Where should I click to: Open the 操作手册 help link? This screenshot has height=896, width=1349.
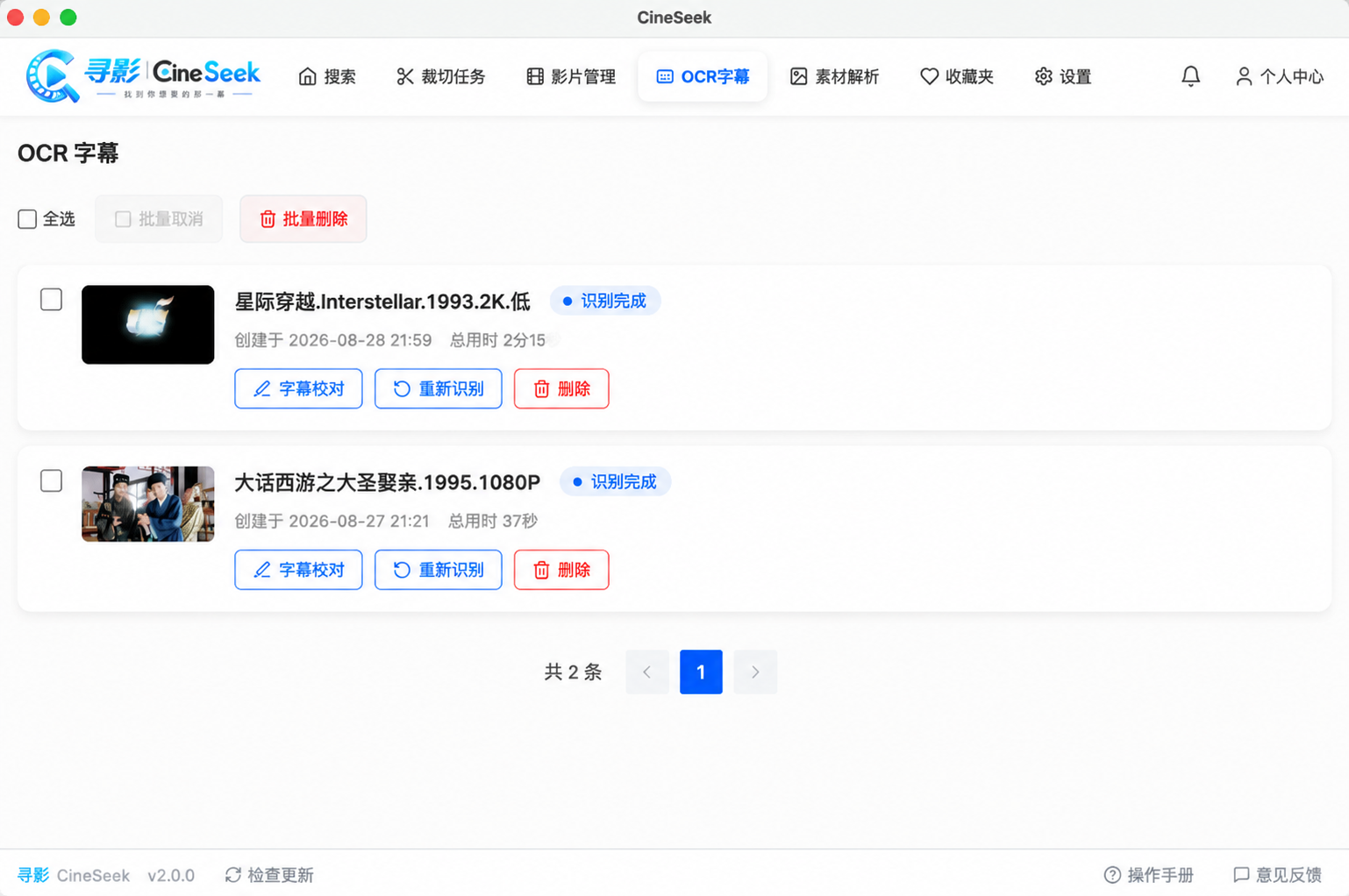(1148, 875)
